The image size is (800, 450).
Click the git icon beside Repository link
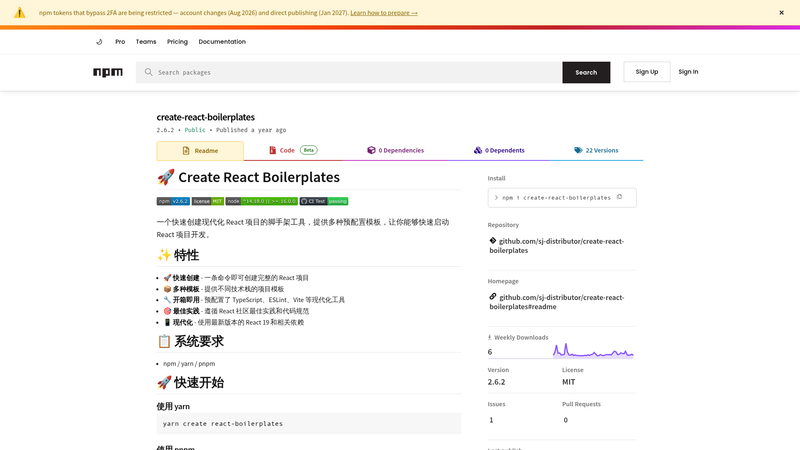[x=493, y=241]
